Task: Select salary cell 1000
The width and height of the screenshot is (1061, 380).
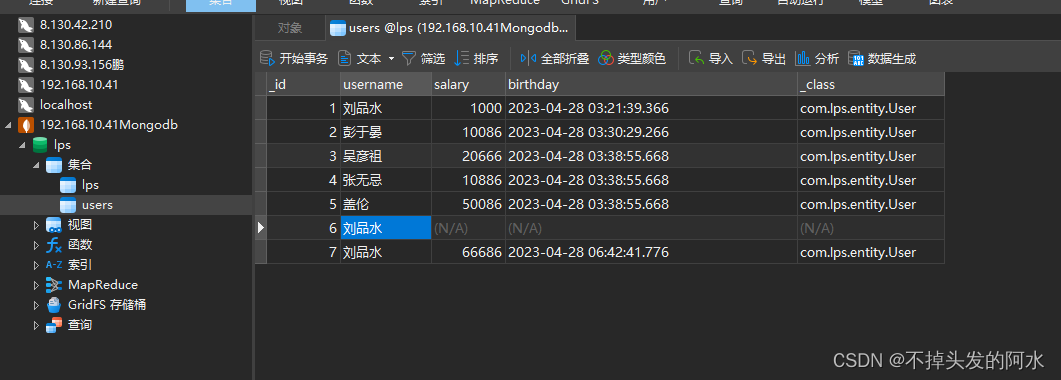Action: coord(468,108)
